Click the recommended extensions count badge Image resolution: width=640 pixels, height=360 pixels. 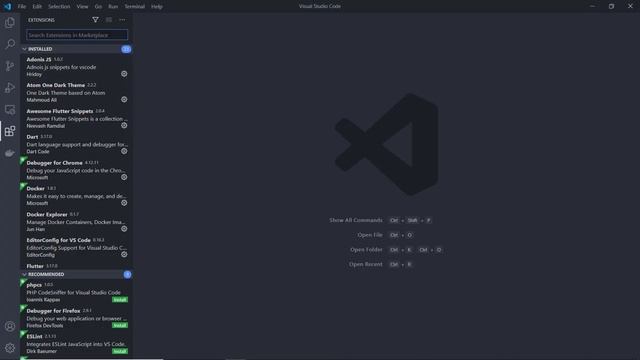click(127, 274)
